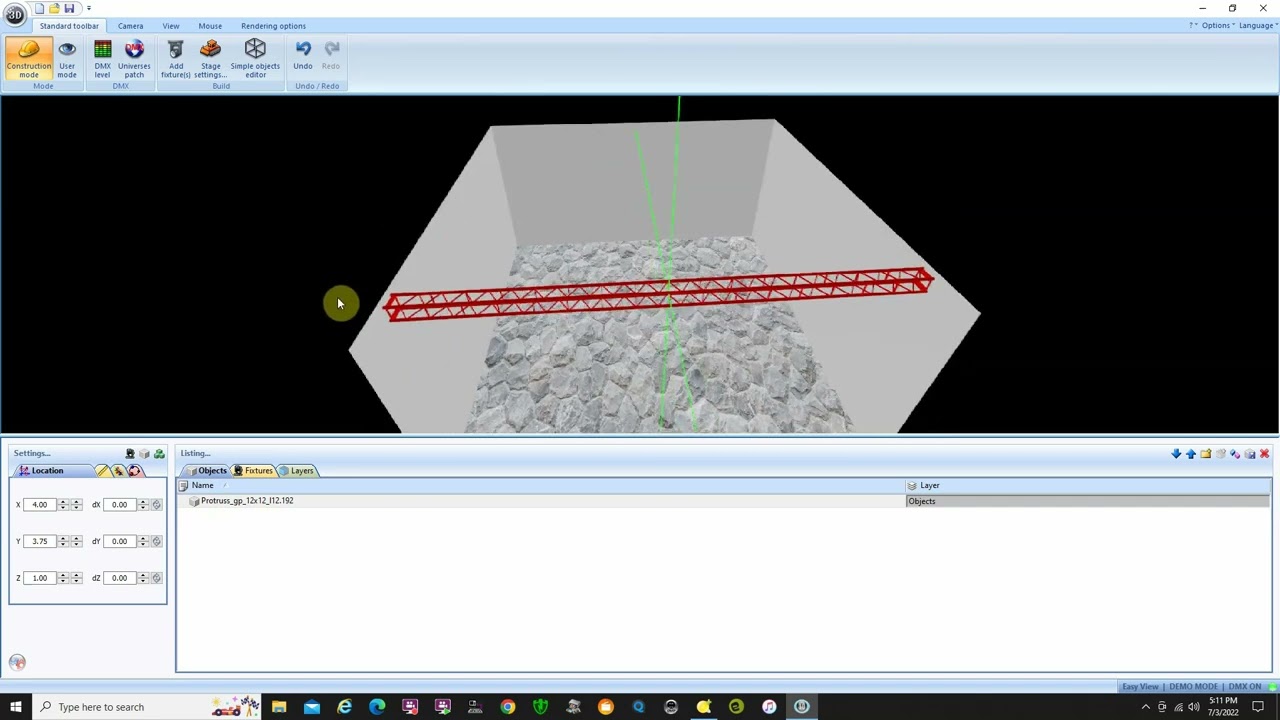This screenshot has width=1280, height=720.
Task: Open the Standard toolbar tab
Action: coord(69,26)
